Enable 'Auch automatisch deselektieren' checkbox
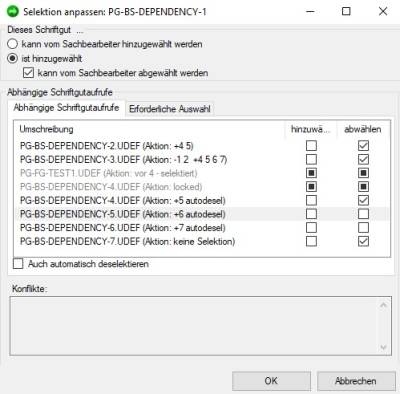Image resolution: width=400 pixels, height=394 pixels. [18, 264]
